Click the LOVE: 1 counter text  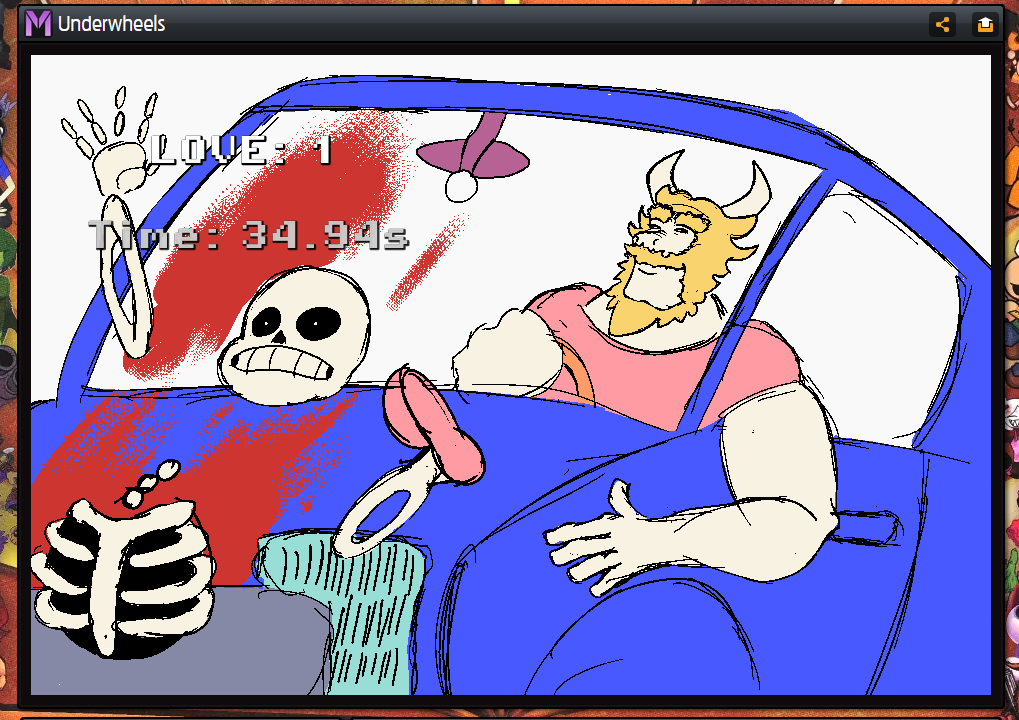(x=242, y=150)
